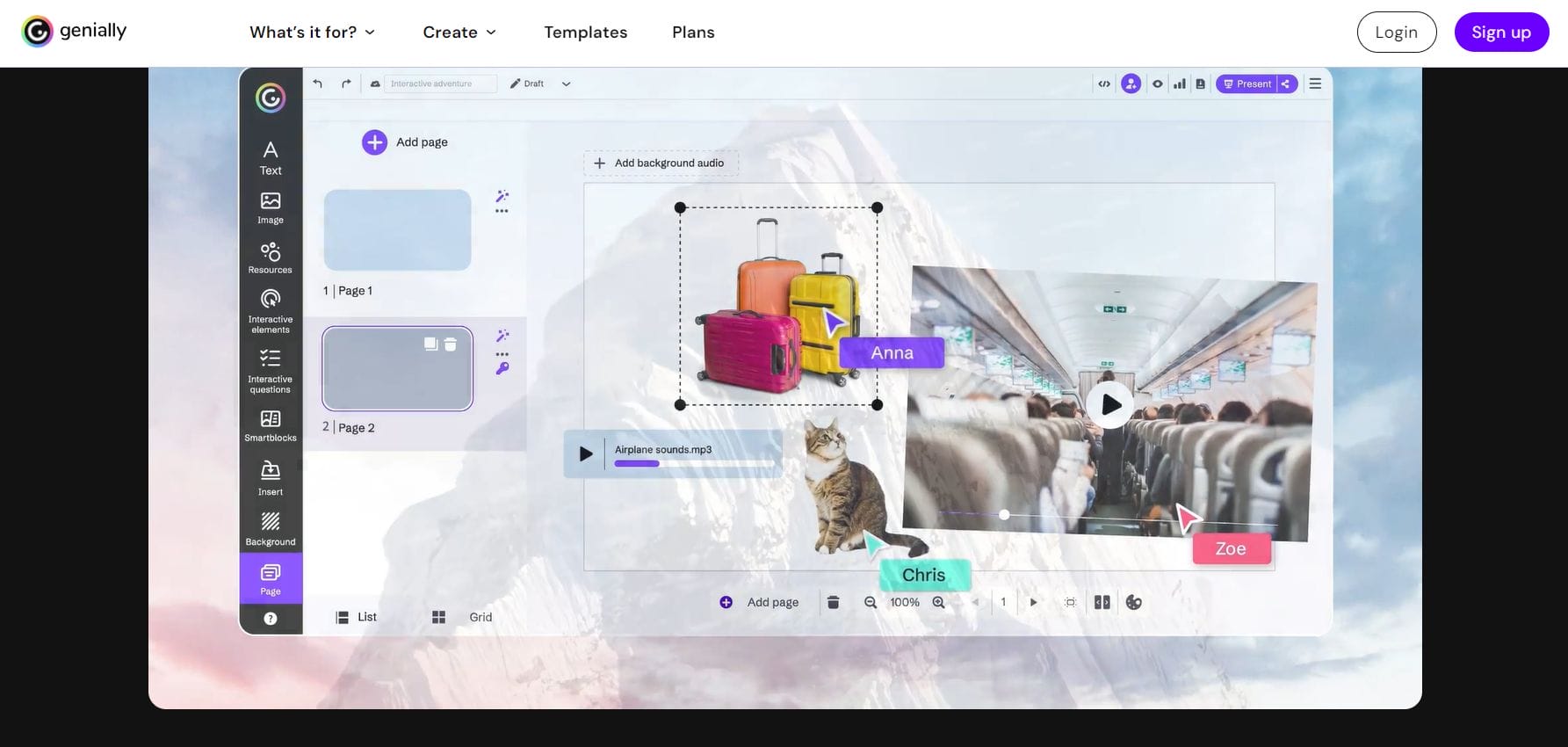The width and height of the screenshot is (1568, 747).
Task: Open three-dot options for Page 1
Action: pyautogui.click(x=502, y=211)
